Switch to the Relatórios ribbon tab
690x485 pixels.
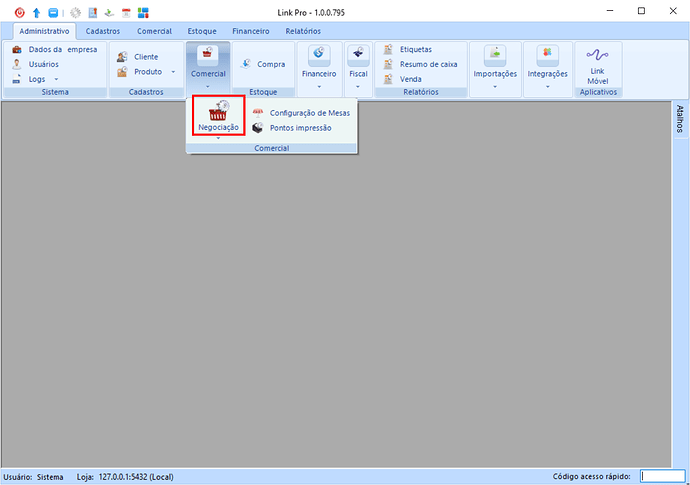pos(303,31)
